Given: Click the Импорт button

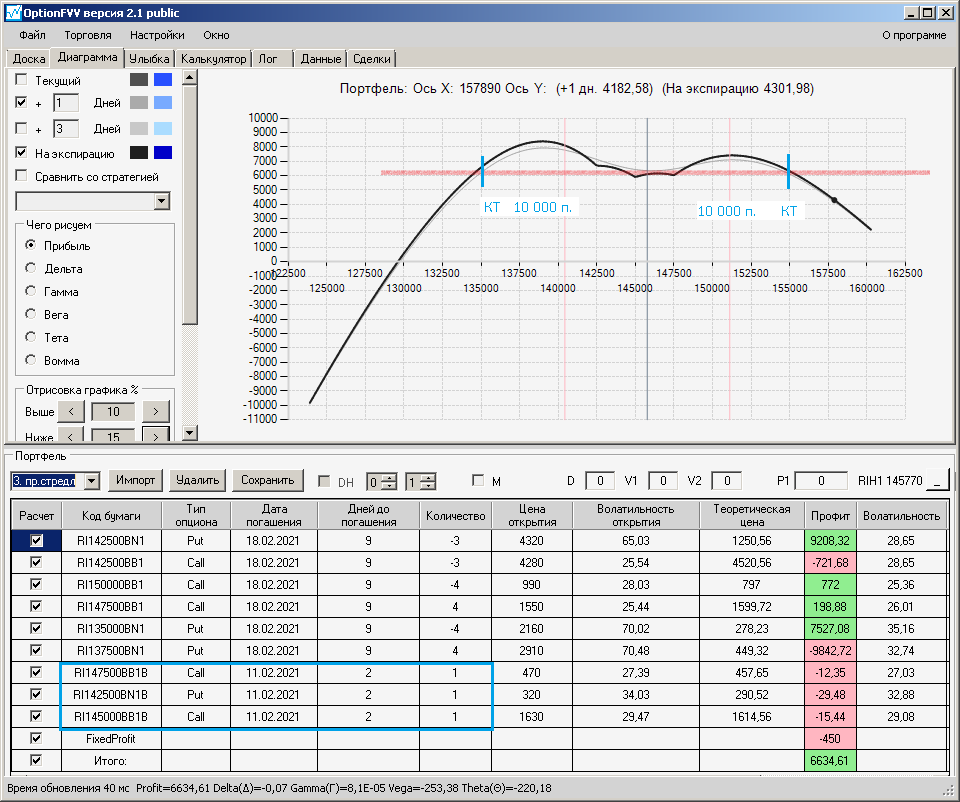Looking at the screenshot, I should tap(135, 480).
